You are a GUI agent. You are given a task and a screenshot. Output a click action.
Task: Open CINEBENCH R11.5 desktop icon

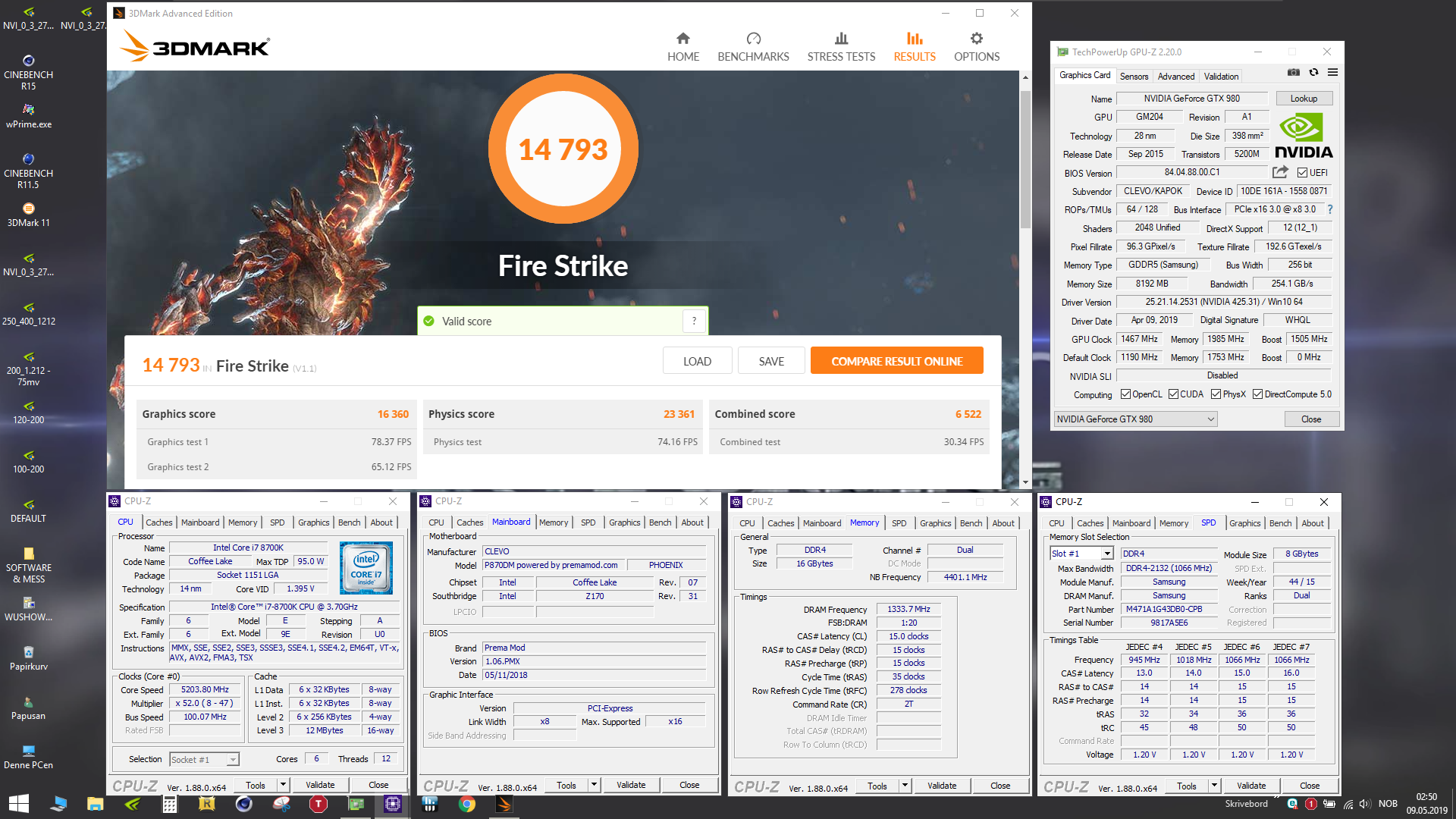pyautogui.click(x=29, y=171)
